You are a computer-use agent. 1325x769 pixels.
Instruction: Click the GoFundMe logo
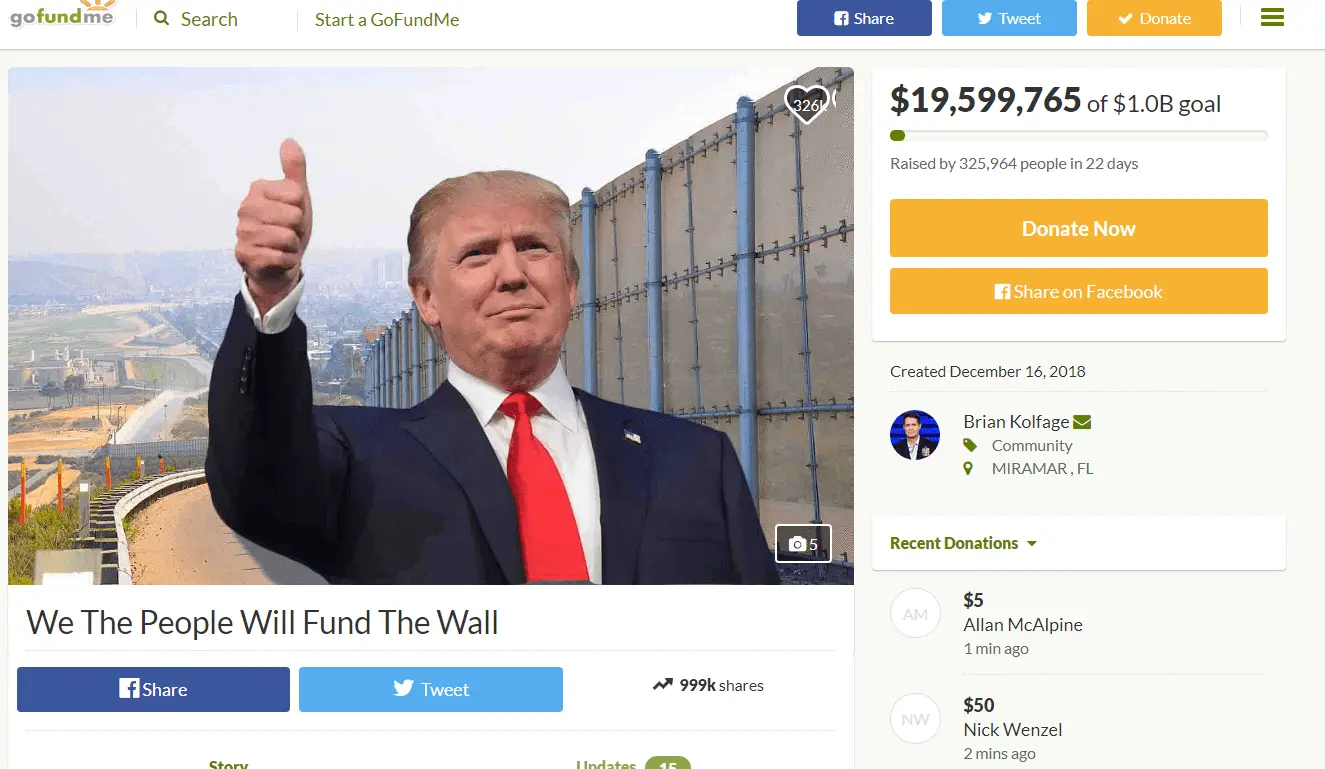[62, 17]
